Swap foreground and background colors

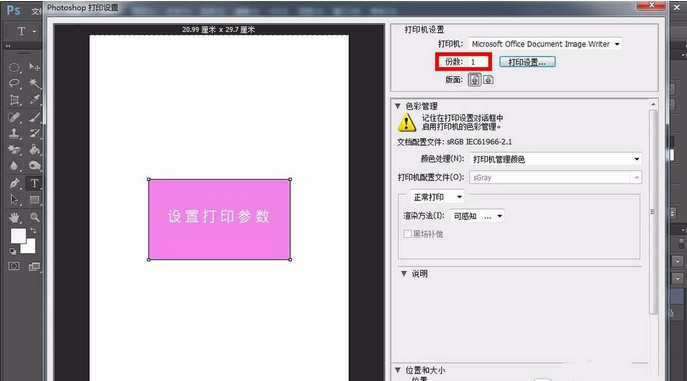33,230
